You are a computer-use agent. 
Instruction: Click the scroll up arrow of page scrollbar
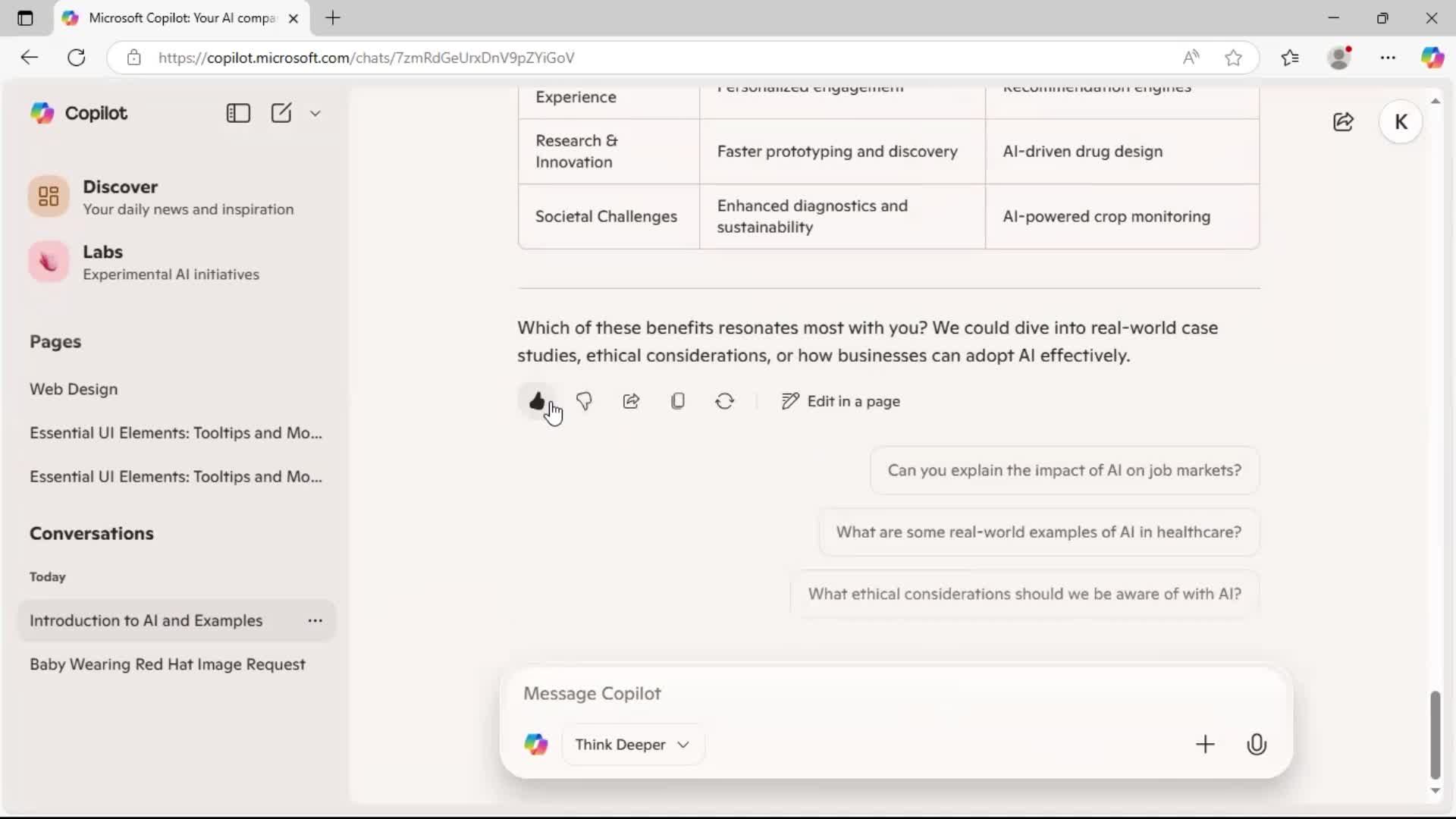1435,101
